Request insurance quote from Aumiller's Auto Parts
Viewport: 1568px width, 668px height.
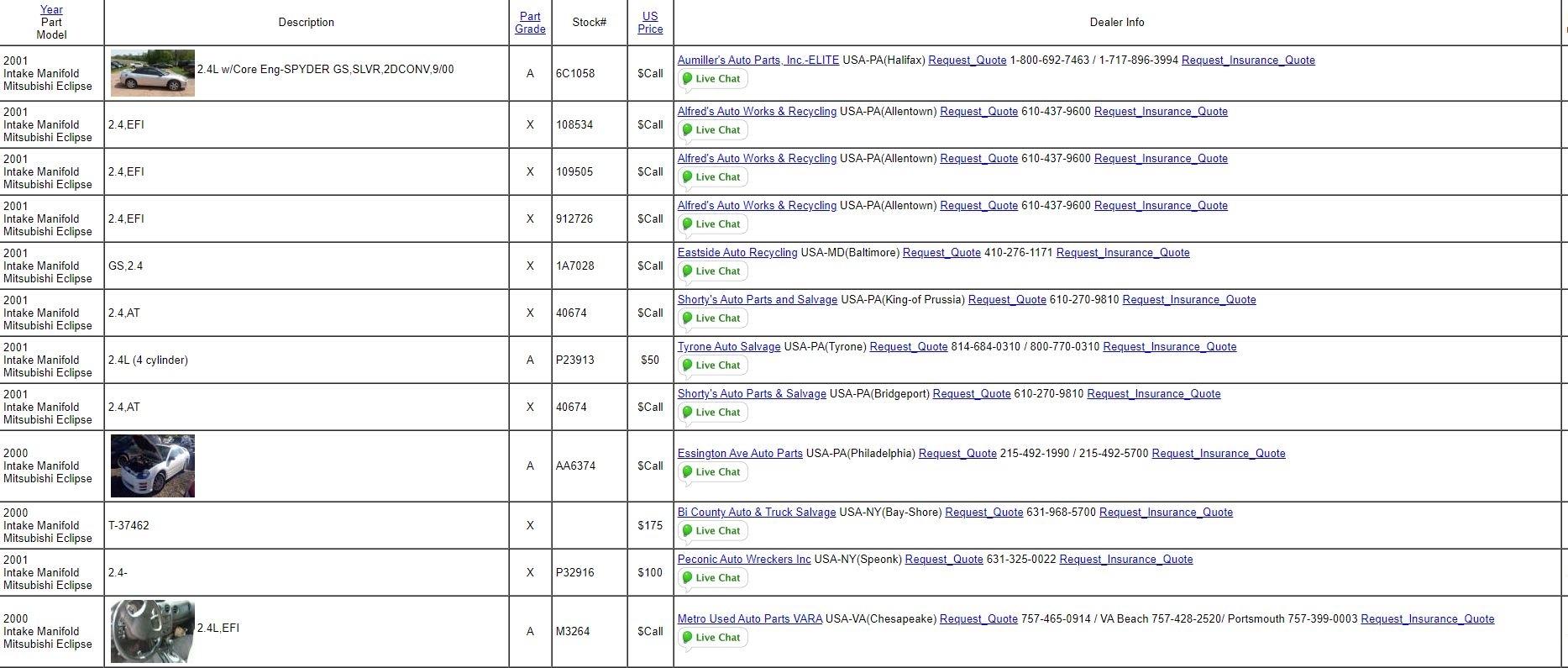pyautogui.click(x=1248, y=60)
